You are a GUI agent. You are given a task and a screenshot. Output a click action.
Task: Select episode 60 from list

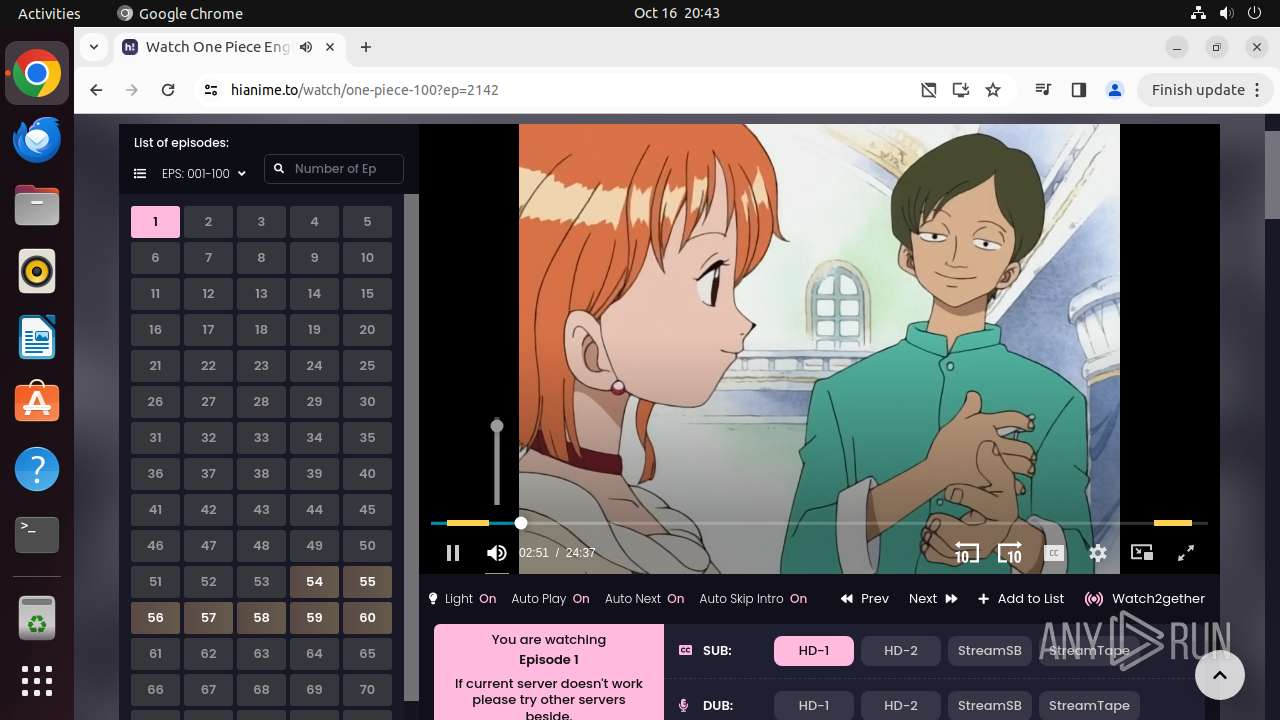point(367,618)
